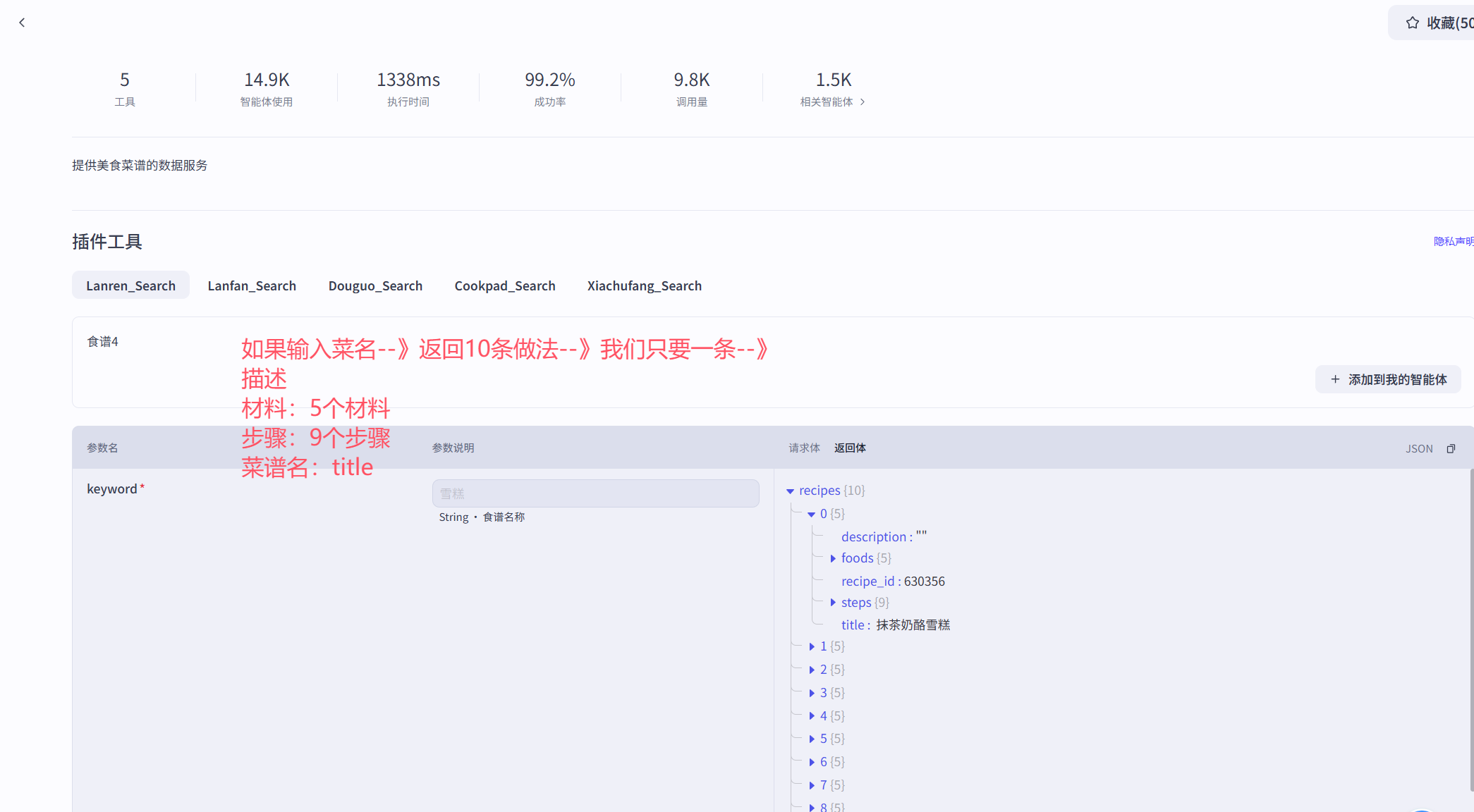1474x812 pixels.
Task: Click the plus icon on add-to-agent button
Action: click(1335, 379)
